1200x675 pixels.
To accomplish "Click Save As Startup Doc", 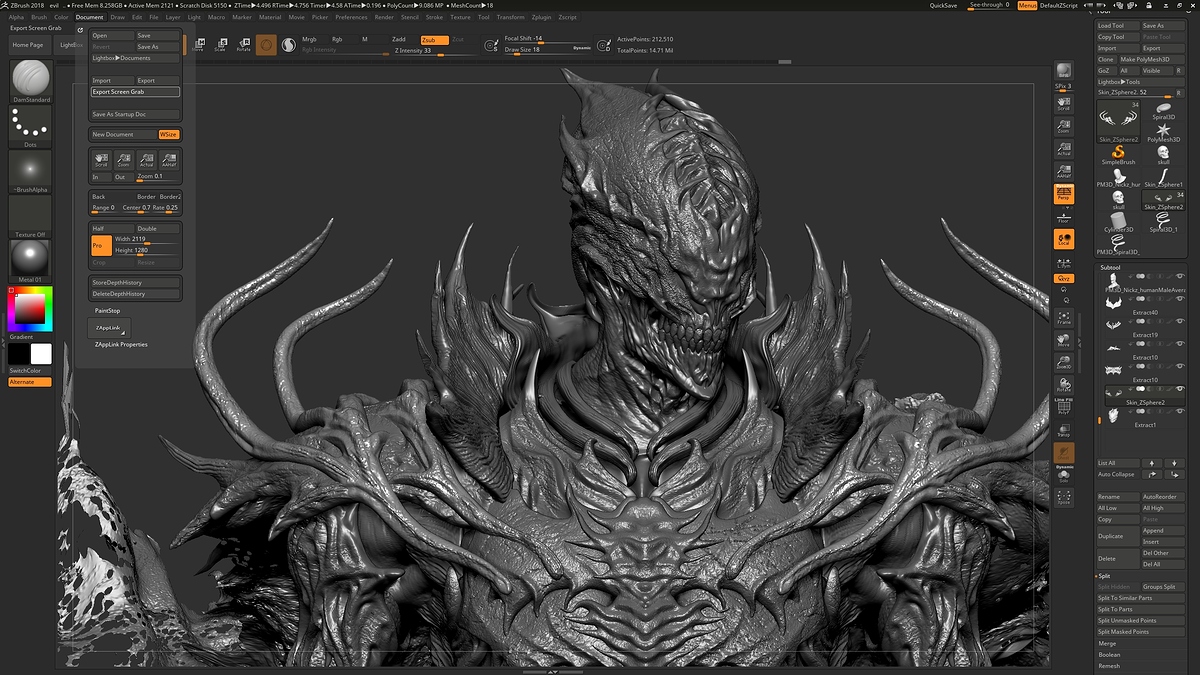I will point(135,114).
